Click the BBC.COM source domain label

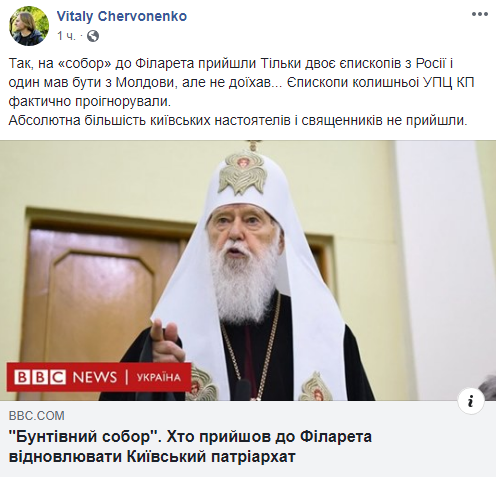(37, 416)
